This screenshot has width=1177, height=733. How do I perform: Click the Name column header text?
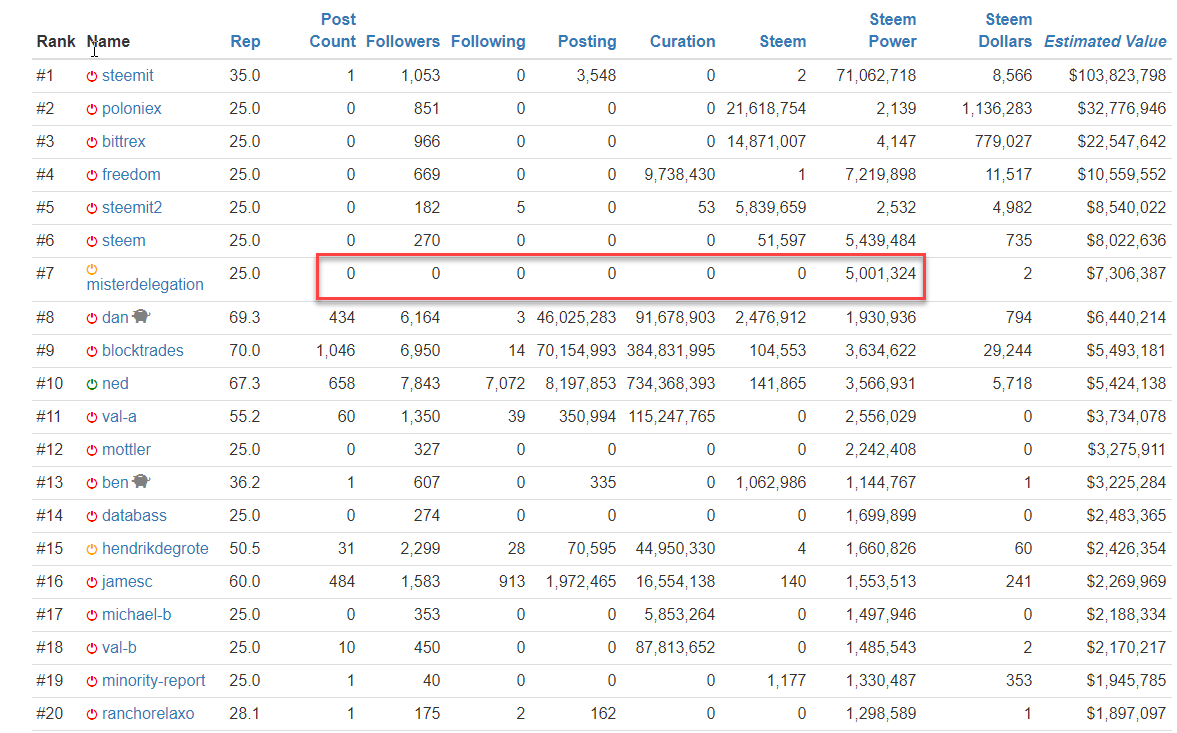pyautogui.click(x=108, y=42)
